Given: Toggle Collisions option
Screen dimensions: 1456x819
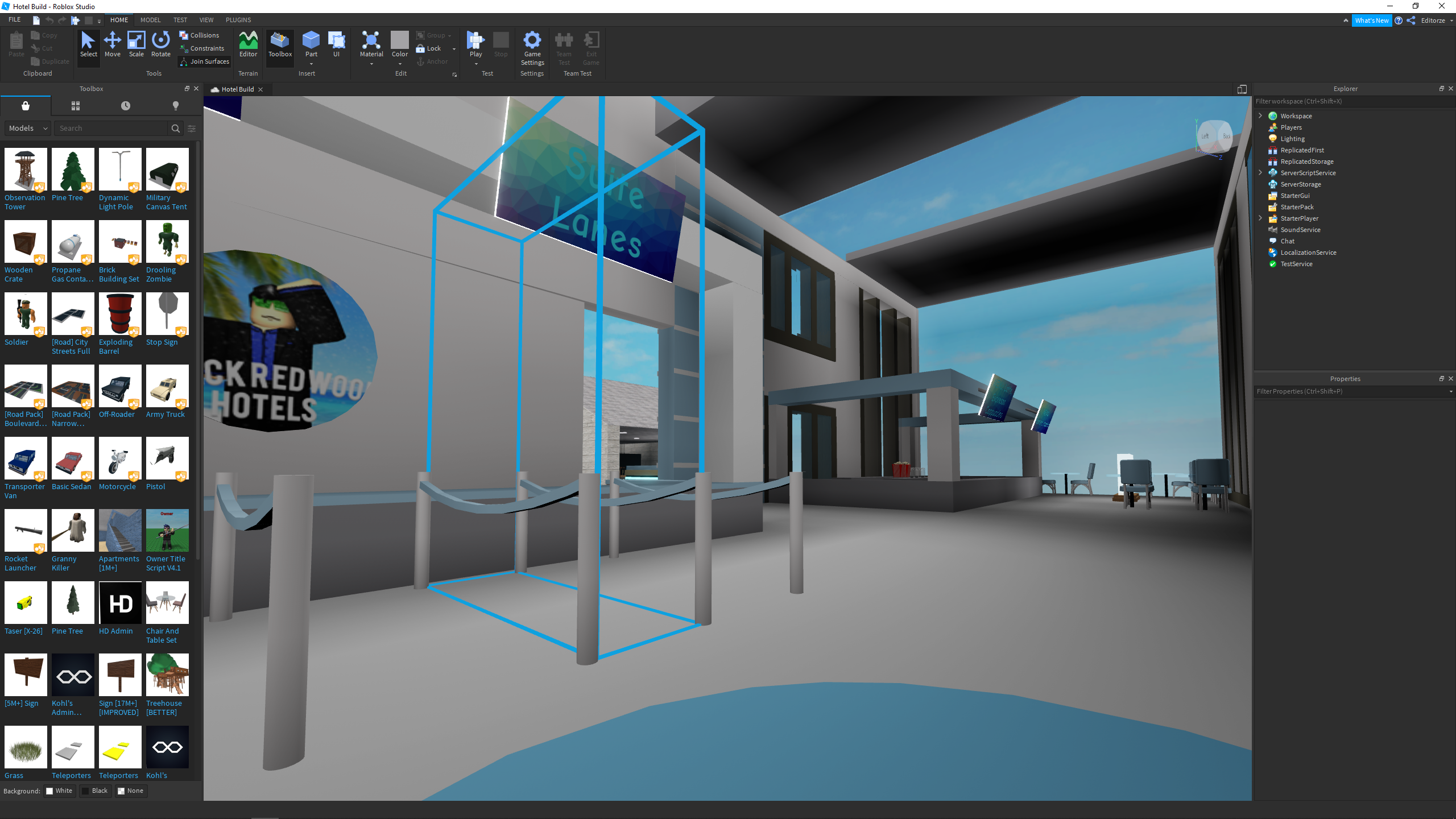Looking at the screenshot, I should (x=200, y=35).
